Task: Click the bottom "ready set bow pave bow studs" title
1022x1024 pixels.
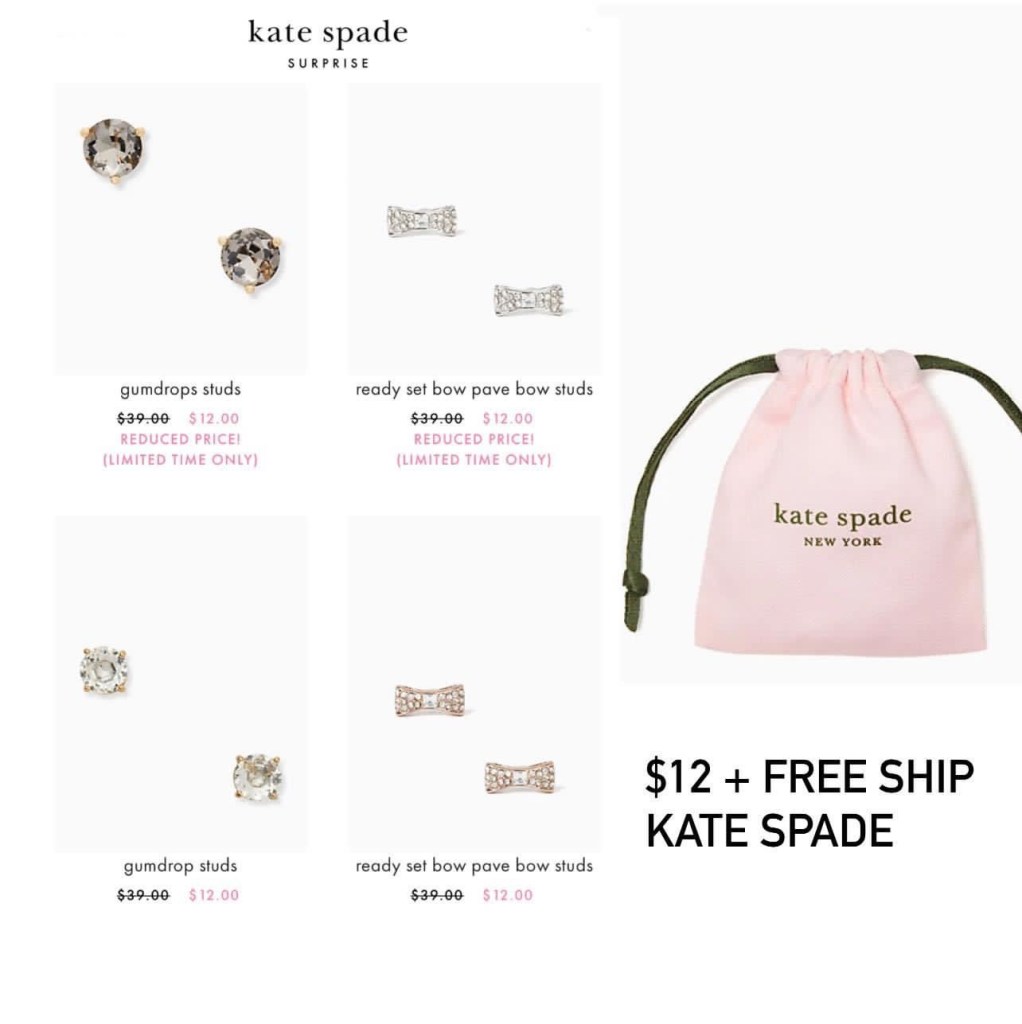Action: click(474, 866)
